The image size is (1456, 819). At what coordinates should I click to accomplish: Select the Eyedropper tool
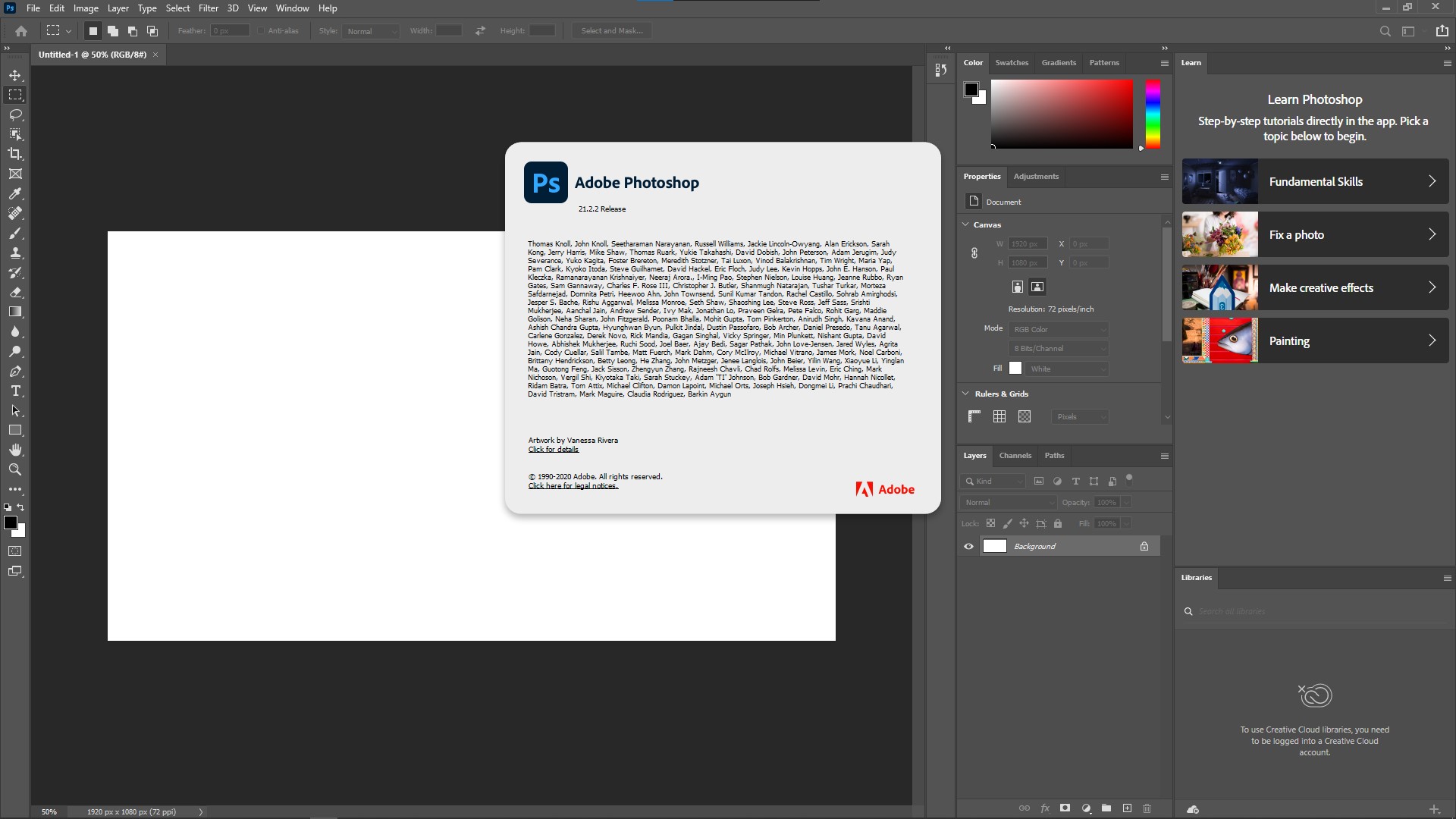pyautogui.click(x=15, y=193)
